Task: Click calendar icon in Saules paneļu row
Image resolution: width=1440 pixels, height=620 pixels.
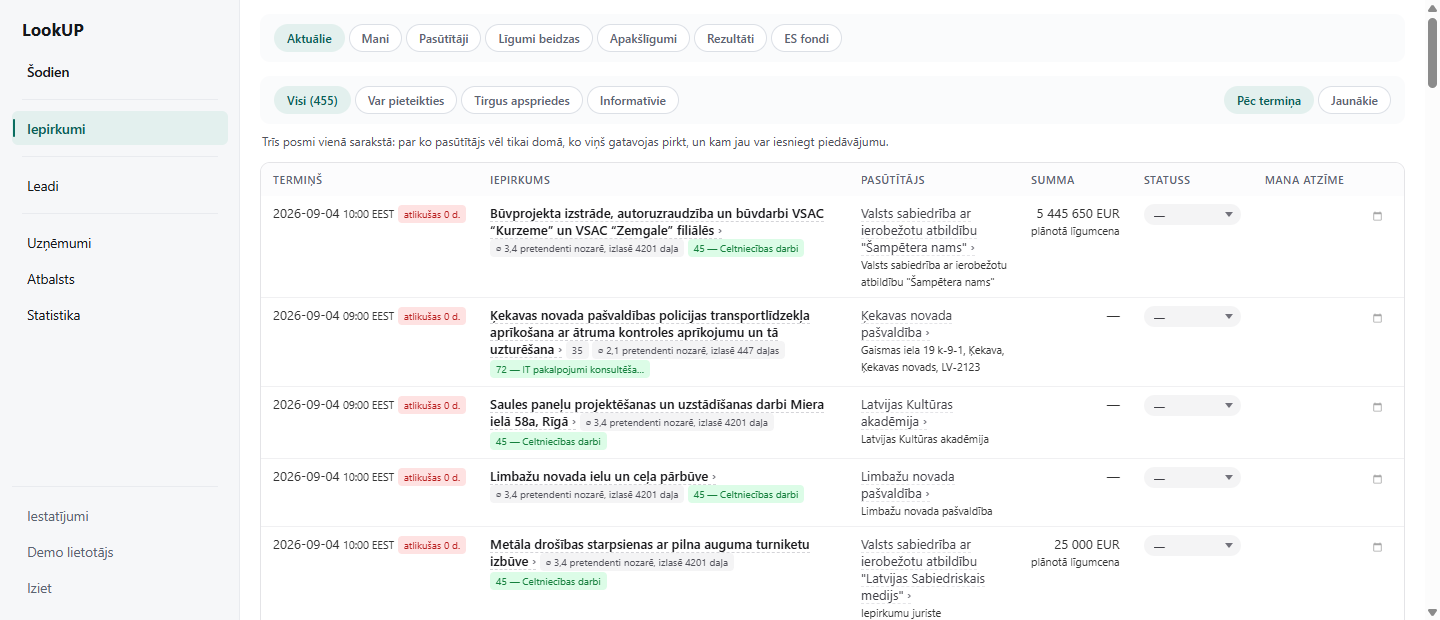Action: pyautogui.click(x=1377, y=408)
